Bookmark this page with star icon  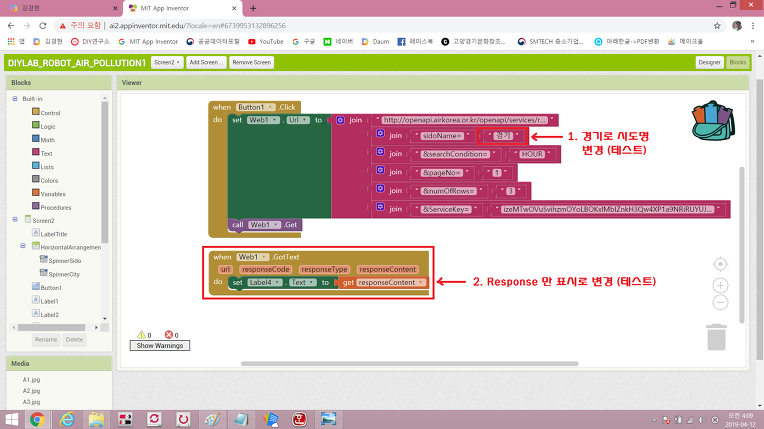click(x=717, y=26)
